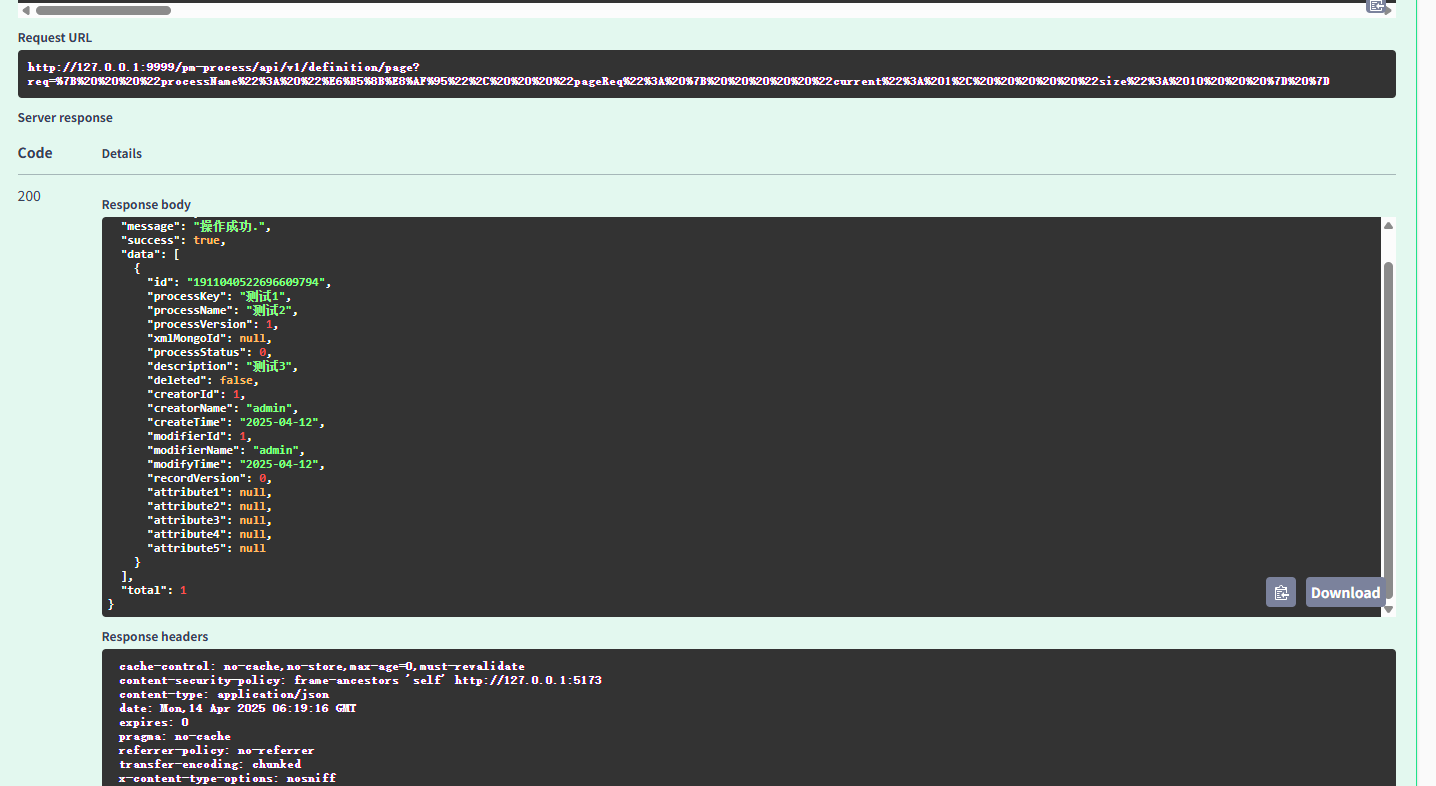Select the total value 1 in response

coord(182,589)
